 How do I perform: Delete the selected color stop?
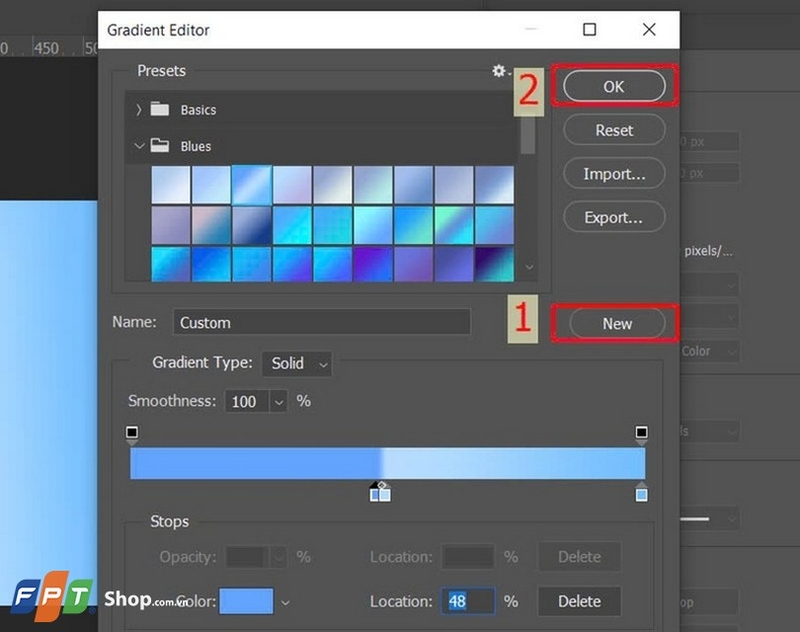tap(580, 601)
